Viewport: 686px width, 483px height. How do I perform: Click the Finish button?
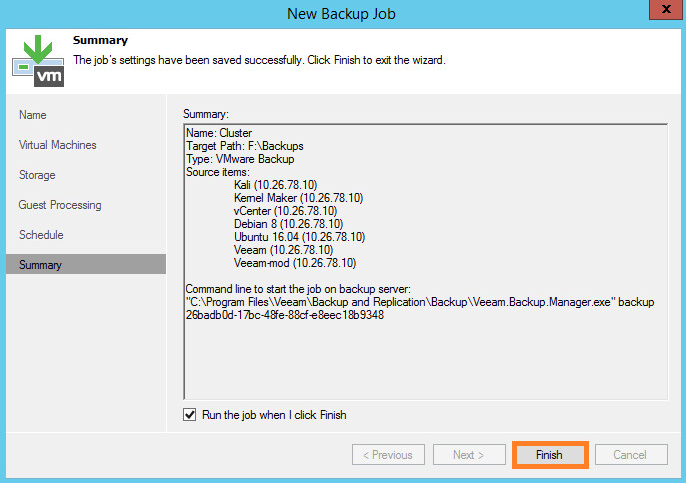[550, 455]
